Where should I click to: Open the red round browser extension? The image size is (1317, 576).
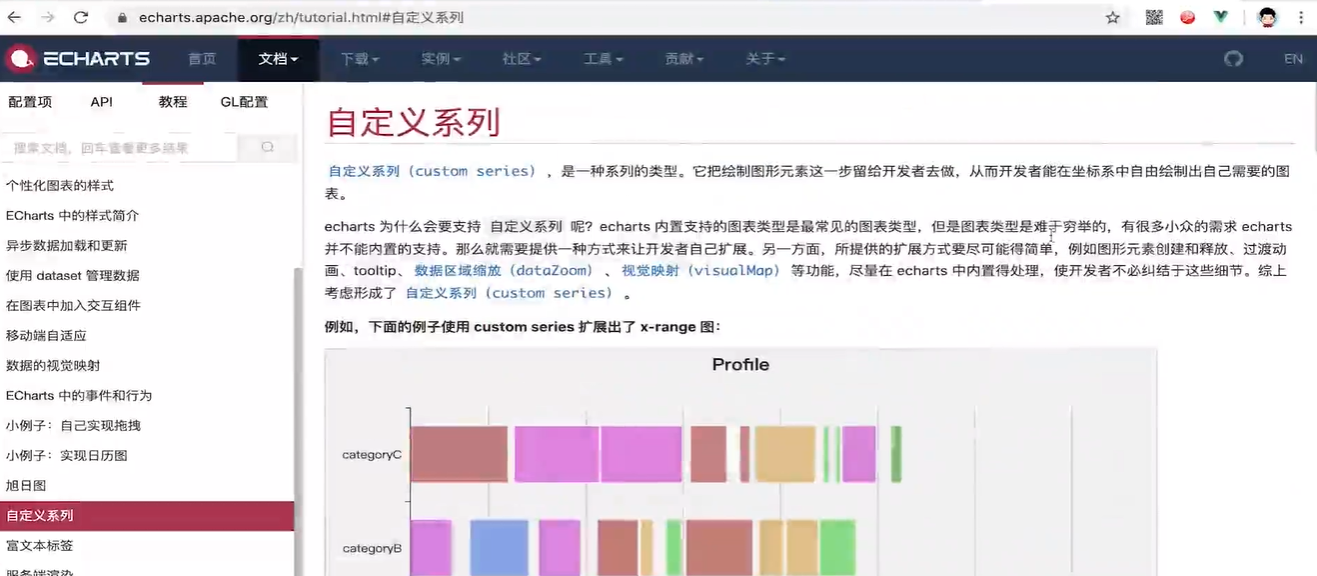point(1187,17)
